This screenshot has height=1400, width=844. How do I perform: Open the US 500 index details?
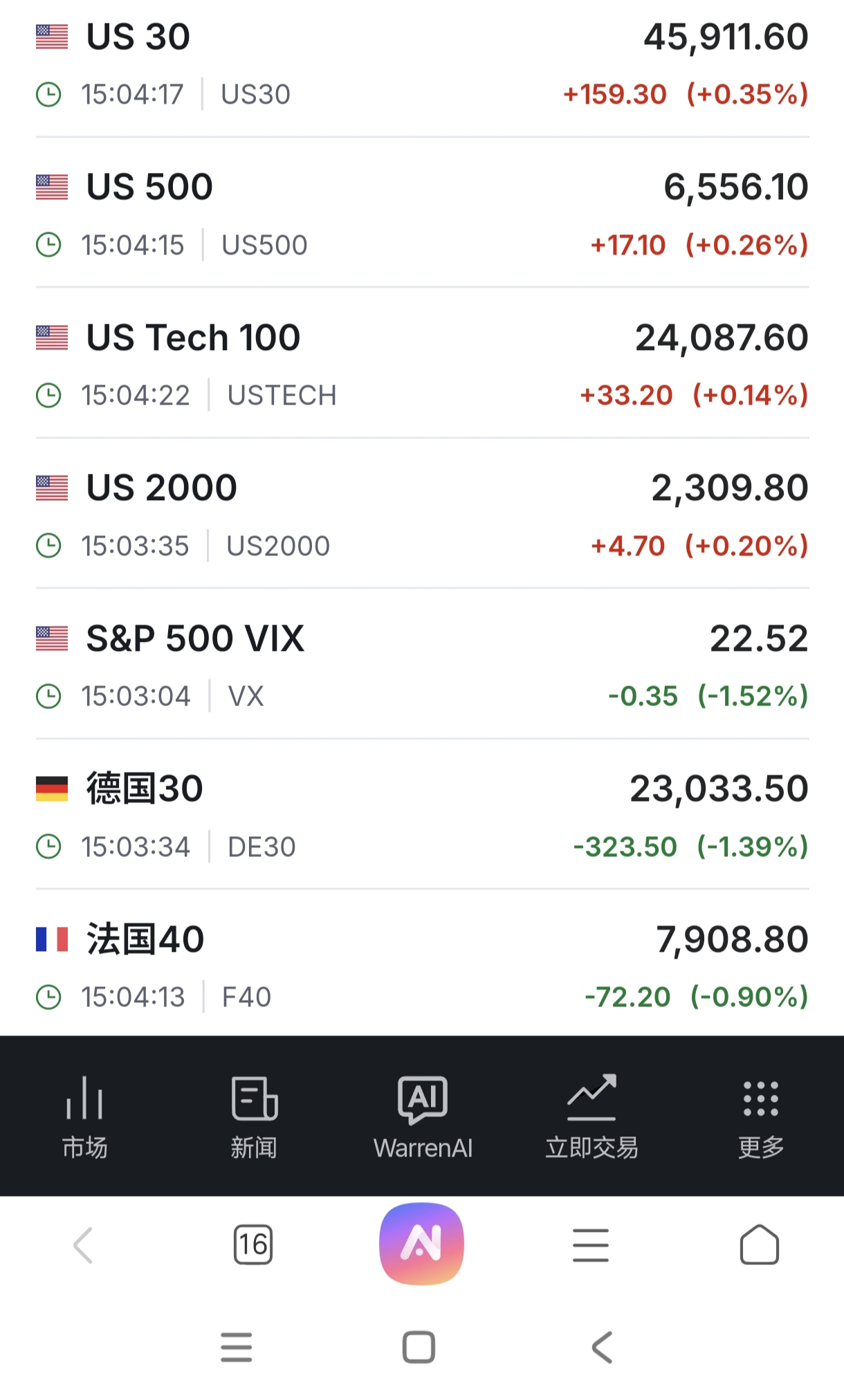pos(149,187)
